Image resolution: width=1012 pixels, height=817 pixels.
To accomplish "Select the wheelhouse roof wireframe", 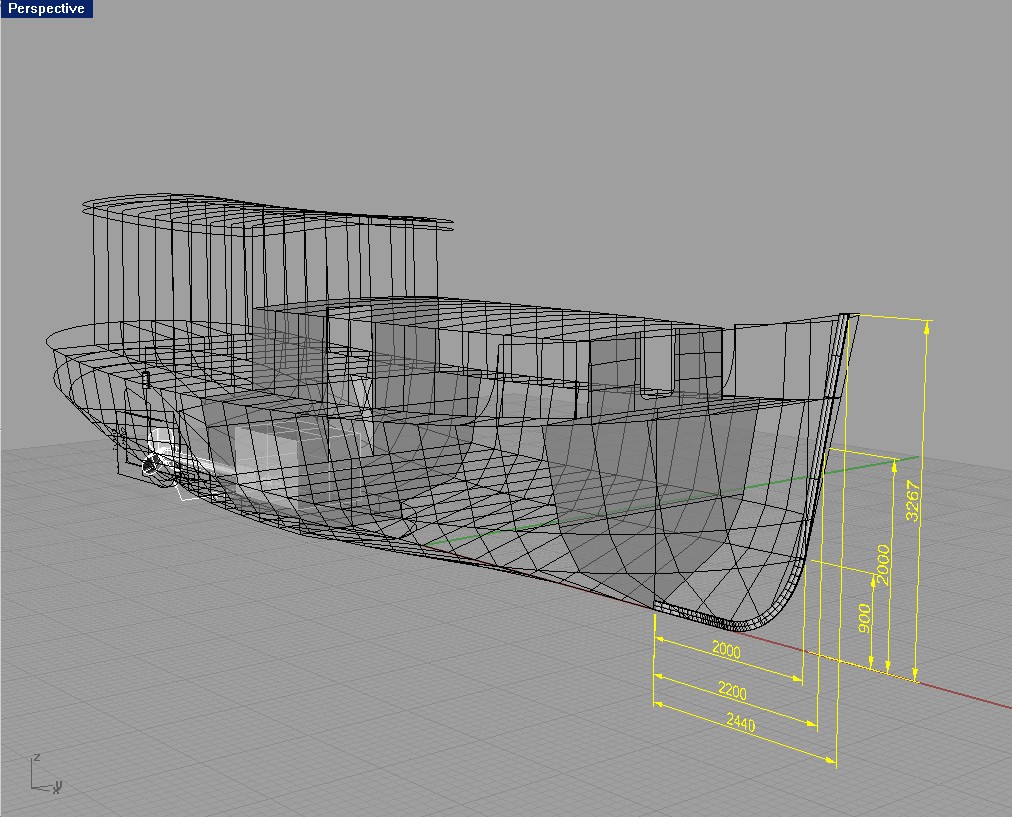I will (268, 214).
